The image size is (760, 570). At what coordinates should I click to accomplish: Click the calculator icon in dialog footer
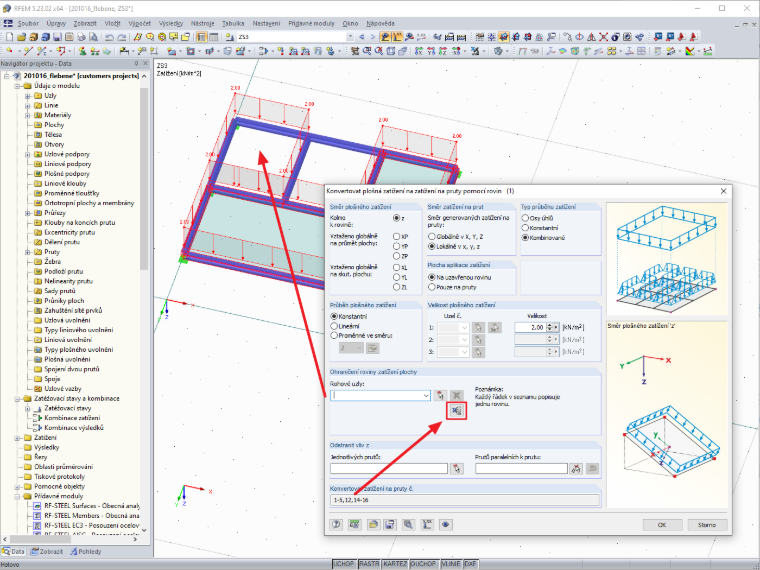click(x=354, y=524)
